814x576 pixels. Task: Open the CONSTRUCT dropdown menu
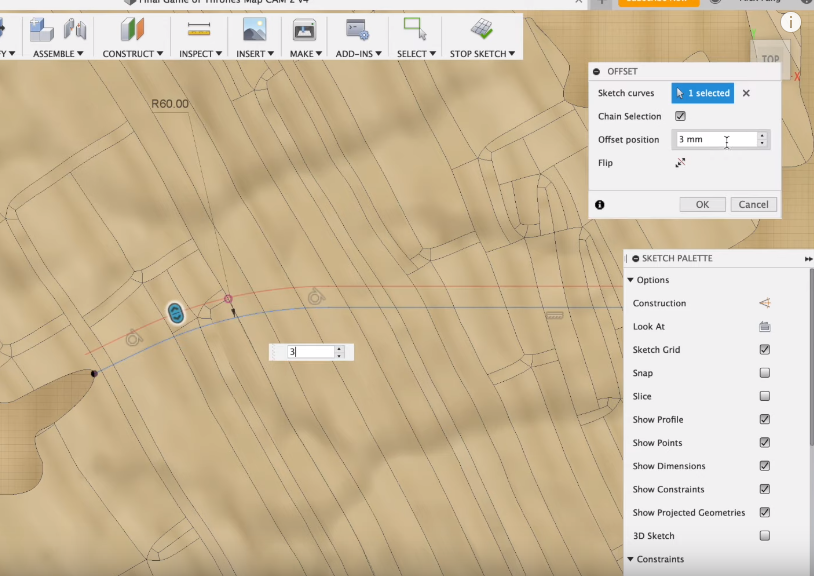click(133, 53)
